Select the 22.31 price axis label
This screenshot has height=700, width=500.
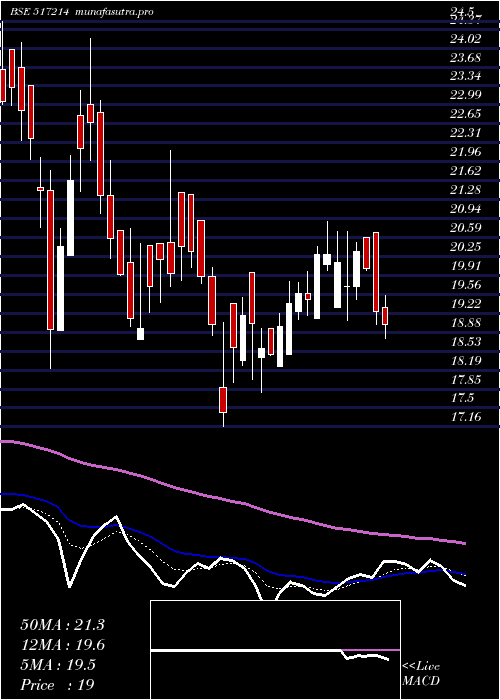(x=466, y=133)
